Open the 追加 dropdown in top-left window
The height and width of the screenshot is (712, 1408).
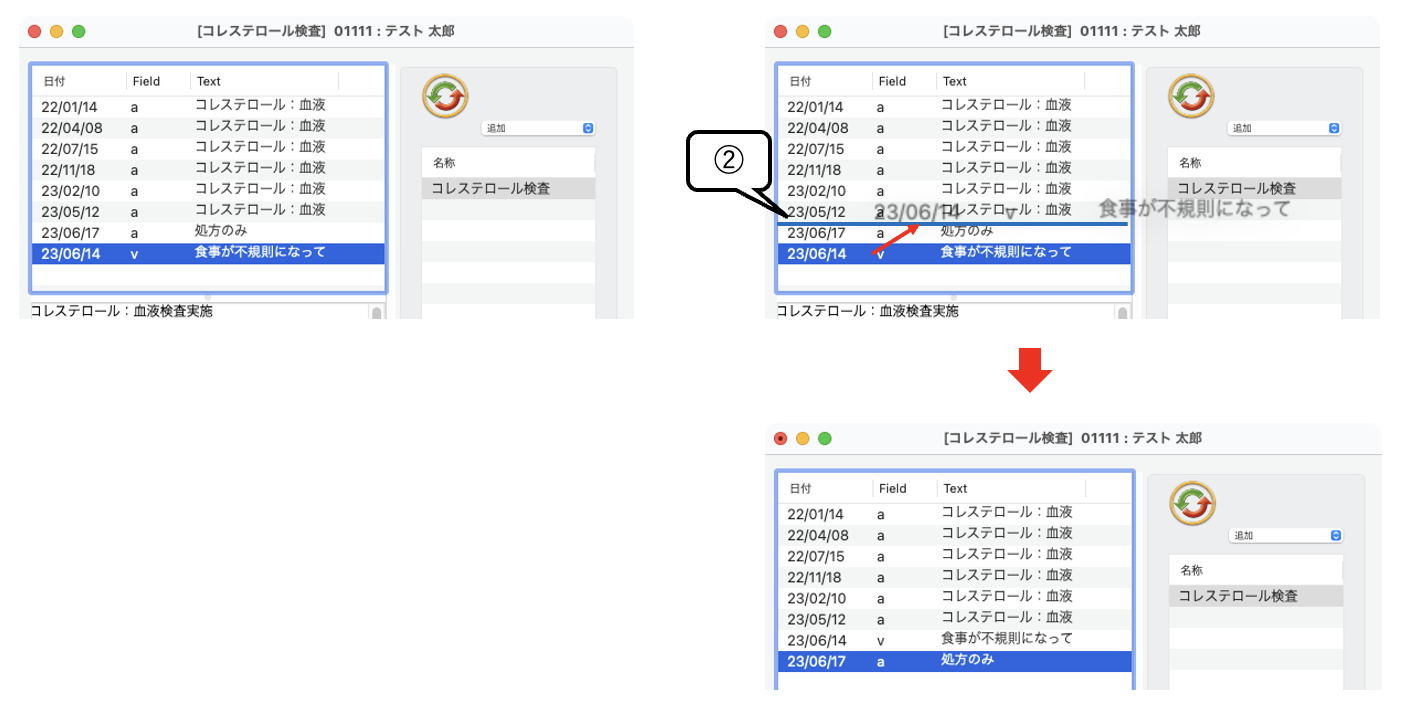(x=539, y=128)
